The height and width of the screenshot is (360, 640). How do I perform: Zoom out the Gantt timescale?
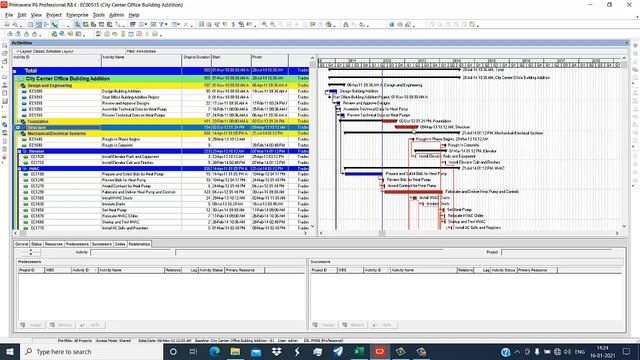point(272,24)
